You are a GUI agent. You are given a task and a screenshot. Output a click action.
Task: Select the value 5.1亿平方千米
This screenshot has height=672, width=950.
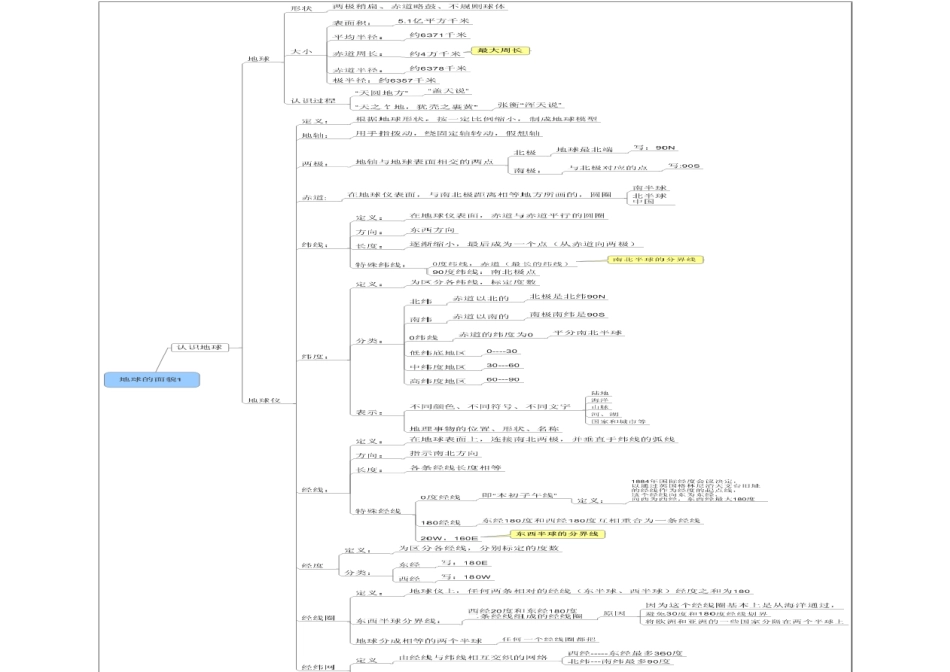[433, 21]
